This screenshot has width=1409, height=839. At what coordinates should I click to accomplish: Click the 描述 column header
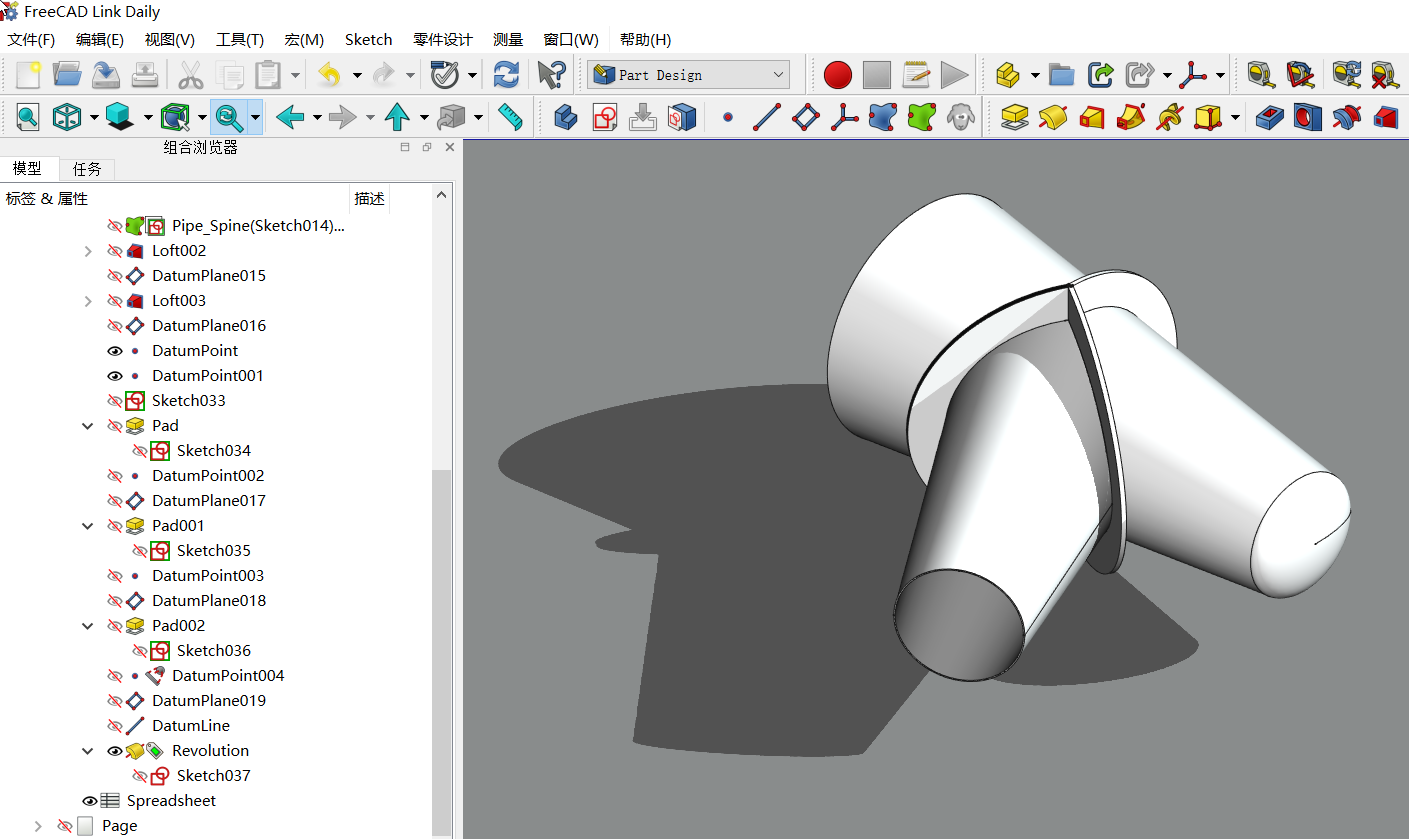pos(369,199)
